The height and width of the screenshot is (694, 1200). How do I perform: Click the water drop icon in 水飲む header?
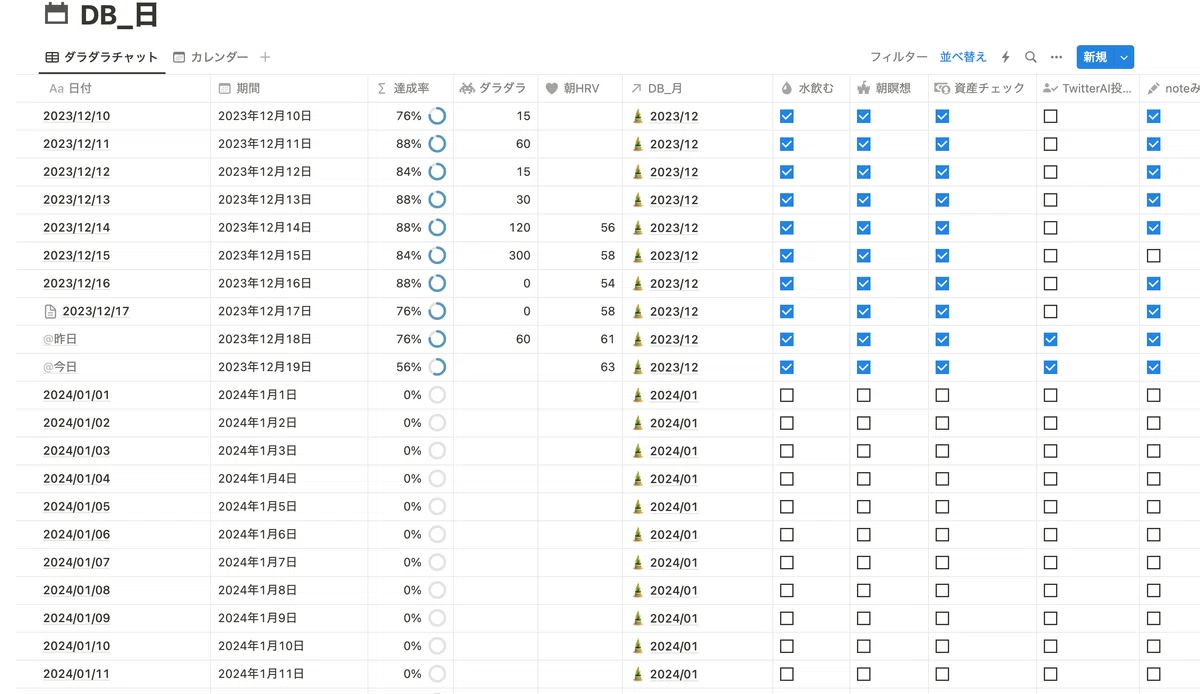coord(786,88)
